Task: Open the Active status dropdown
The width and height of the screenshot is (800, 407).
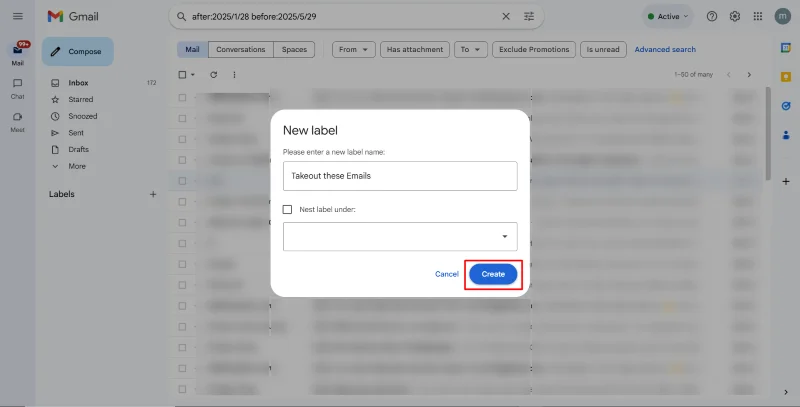Action: pyautogui.click(x=668, y=16)
